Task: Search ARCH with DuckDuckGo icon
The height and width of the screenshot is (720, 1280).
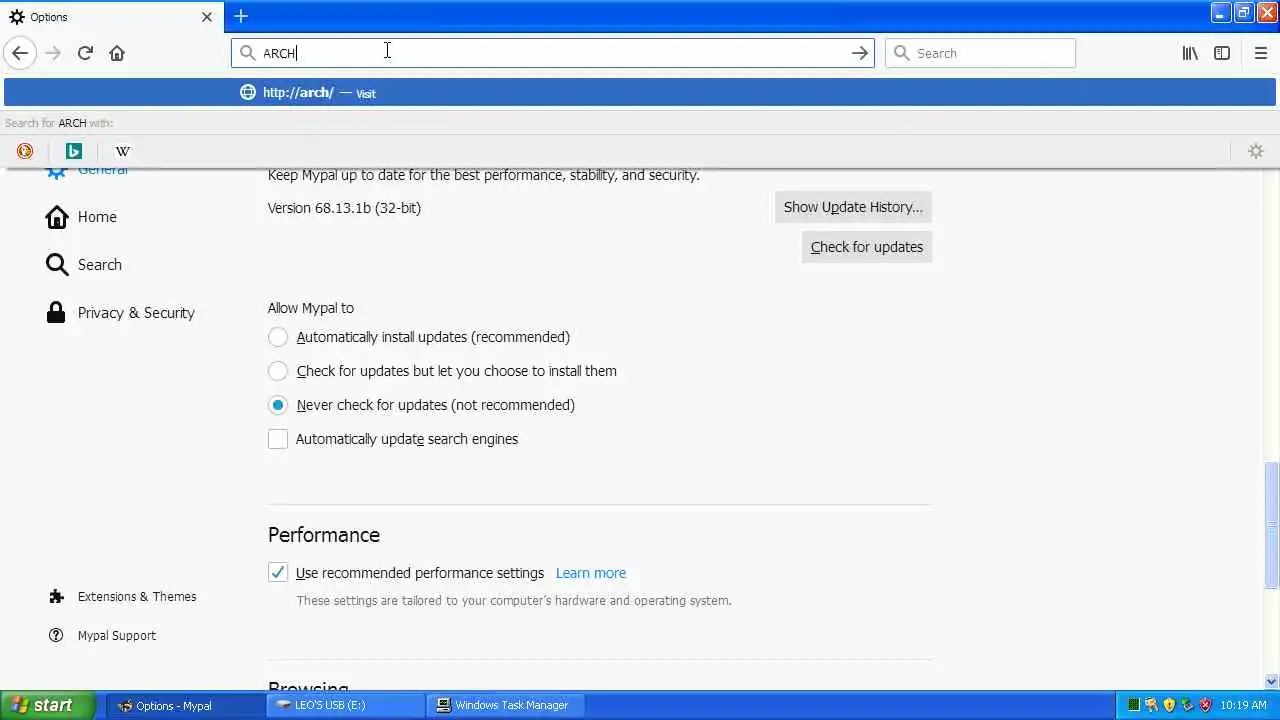Action: [x=25, y=151]
